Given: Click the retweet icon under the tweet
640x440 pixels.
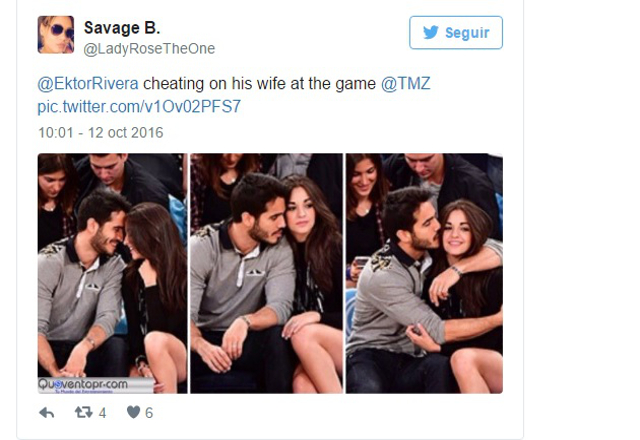Looking at the screenshot, I should tap(84, 412).
